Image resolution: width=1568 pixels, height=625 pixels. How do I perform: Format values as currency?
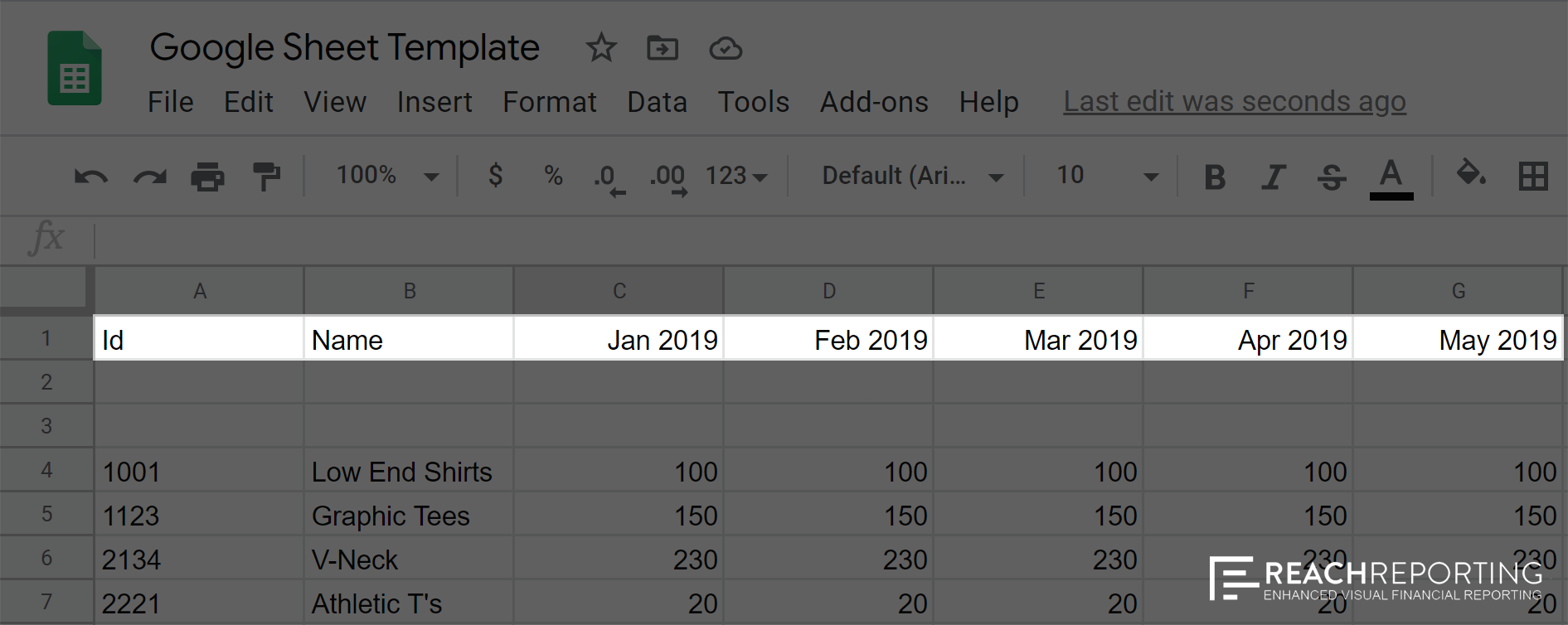(x=495, y=176)
